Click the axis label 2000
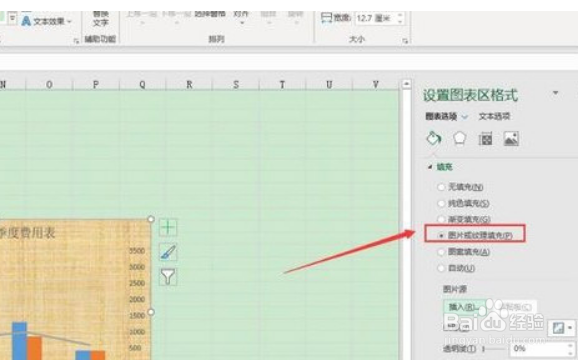Screen dimensions: 578x360 (137, 299)
